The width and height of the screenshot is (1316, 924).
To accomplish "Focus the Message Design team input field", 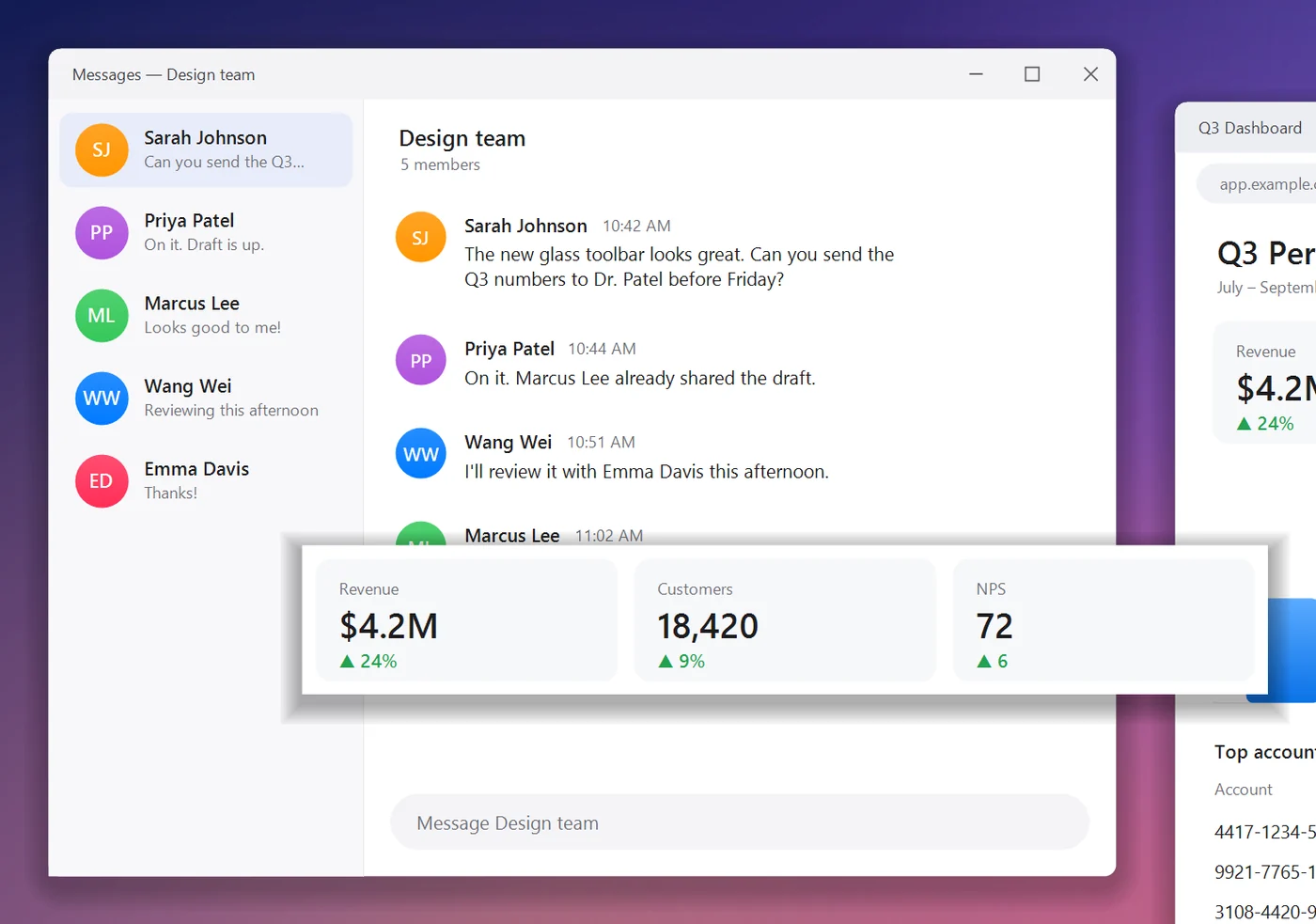I will click(x=740, y=822).
